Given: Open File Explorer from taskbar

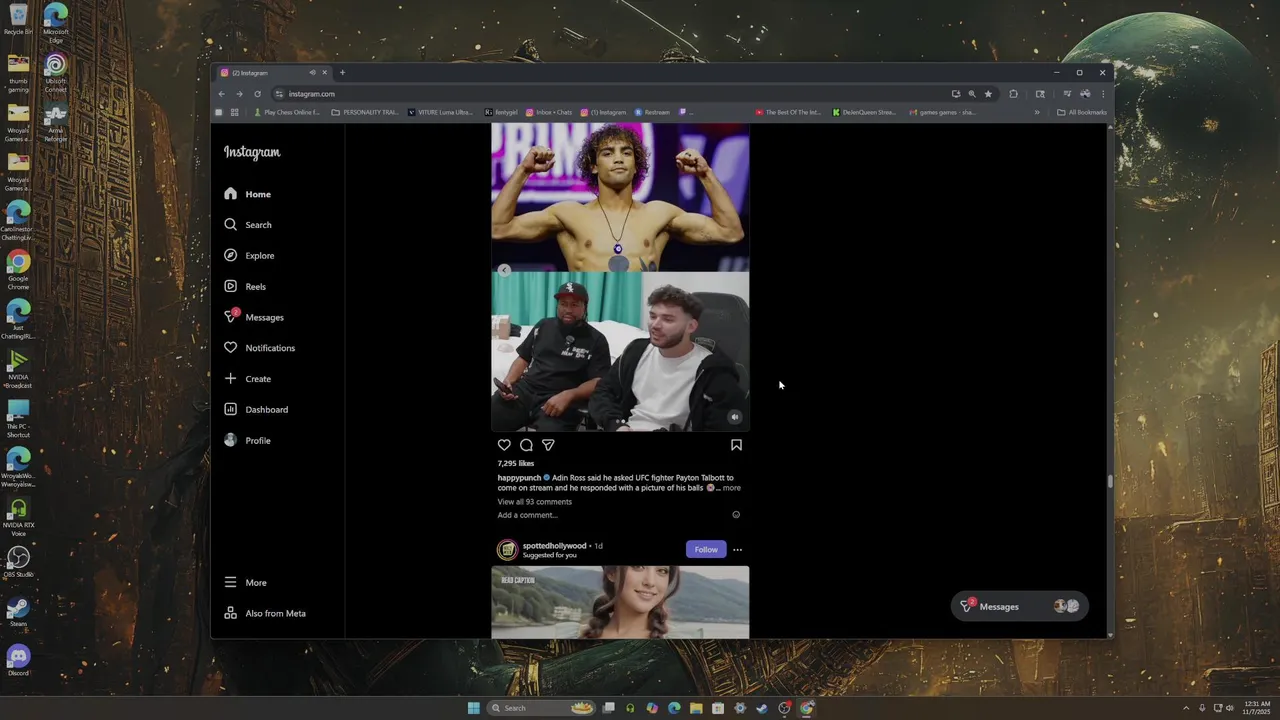Looking at the screenshot, I should click(x=696, y=708).
